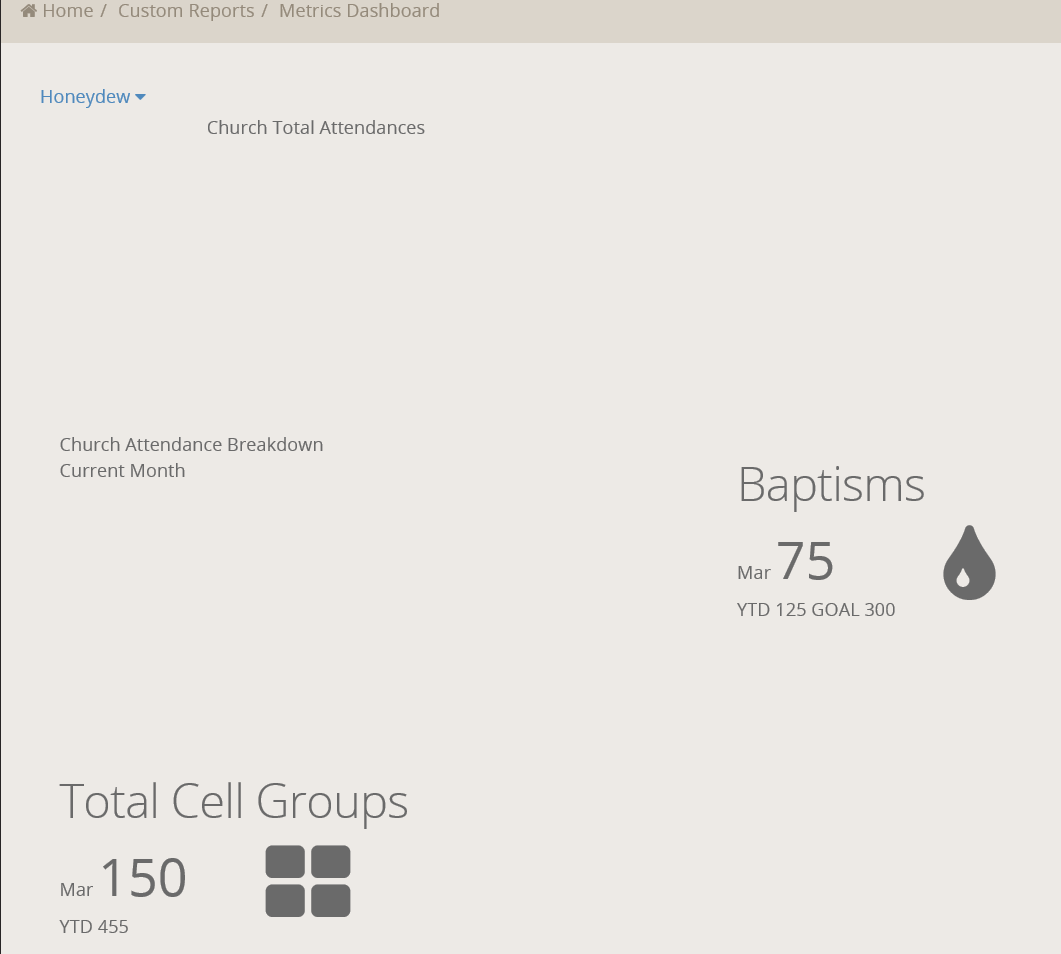Click the Baptisms heading
Image resolution: width=1061 pixels, height=954 pixels.
[x=831, y=485]
